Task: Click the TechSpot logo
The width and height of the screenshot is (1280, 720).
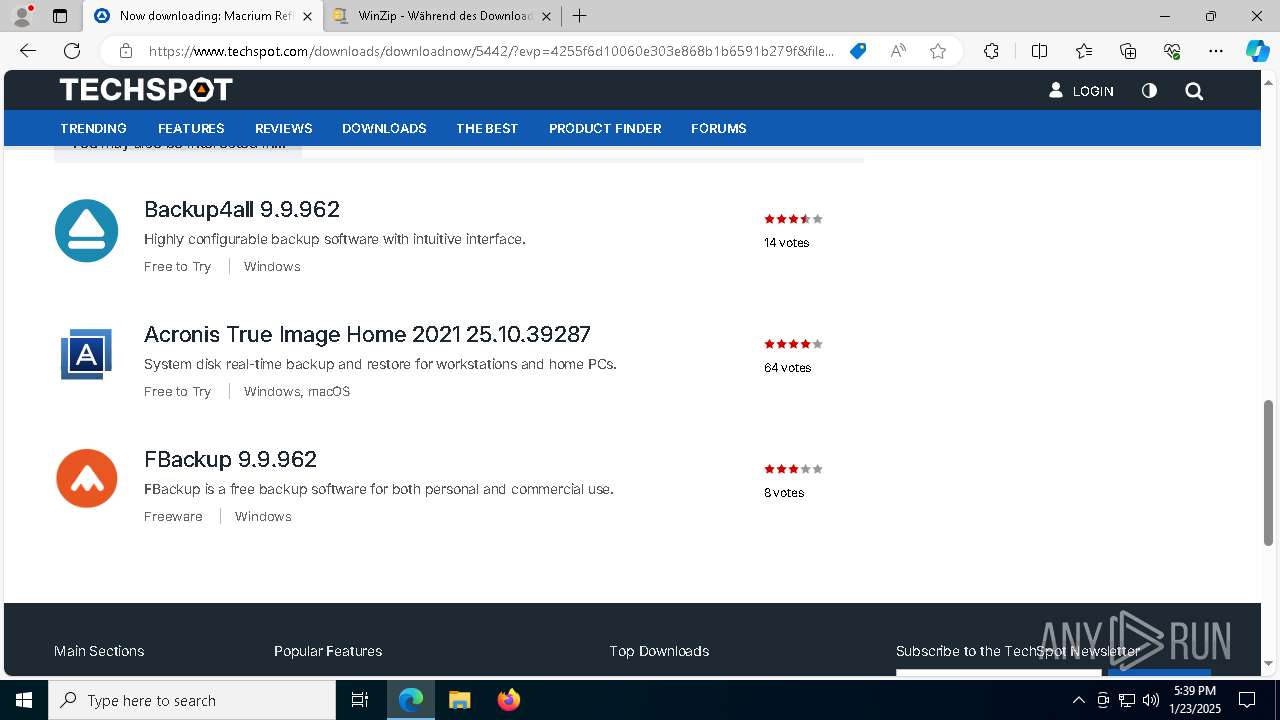Action: (146, 90)
